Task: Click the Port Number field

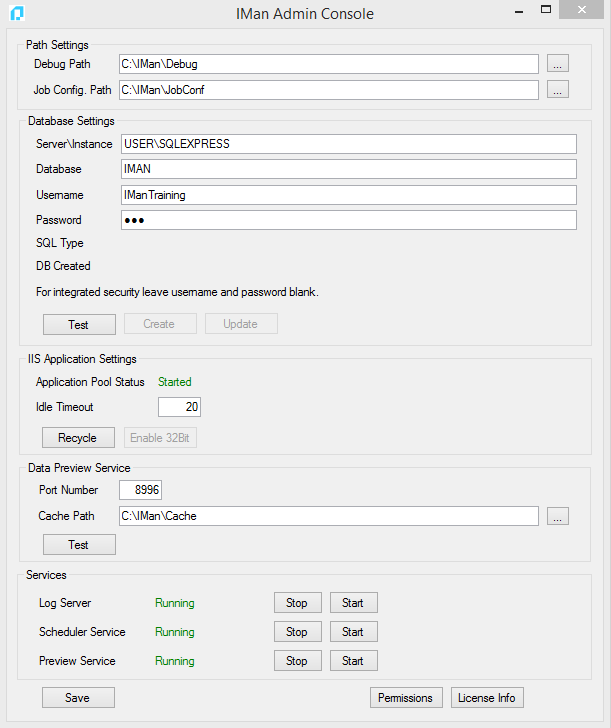Action: pyautogui.click(x=140, y=490)
